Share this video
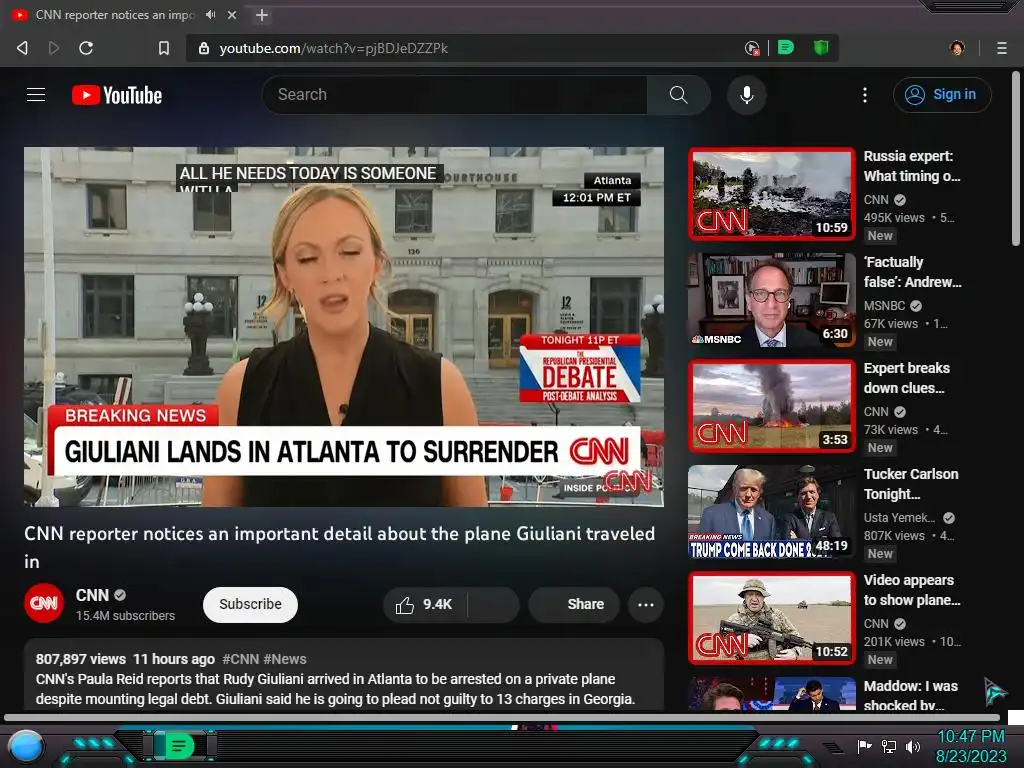The width and height of the screenshot is (1024, 768). [573, 605]
